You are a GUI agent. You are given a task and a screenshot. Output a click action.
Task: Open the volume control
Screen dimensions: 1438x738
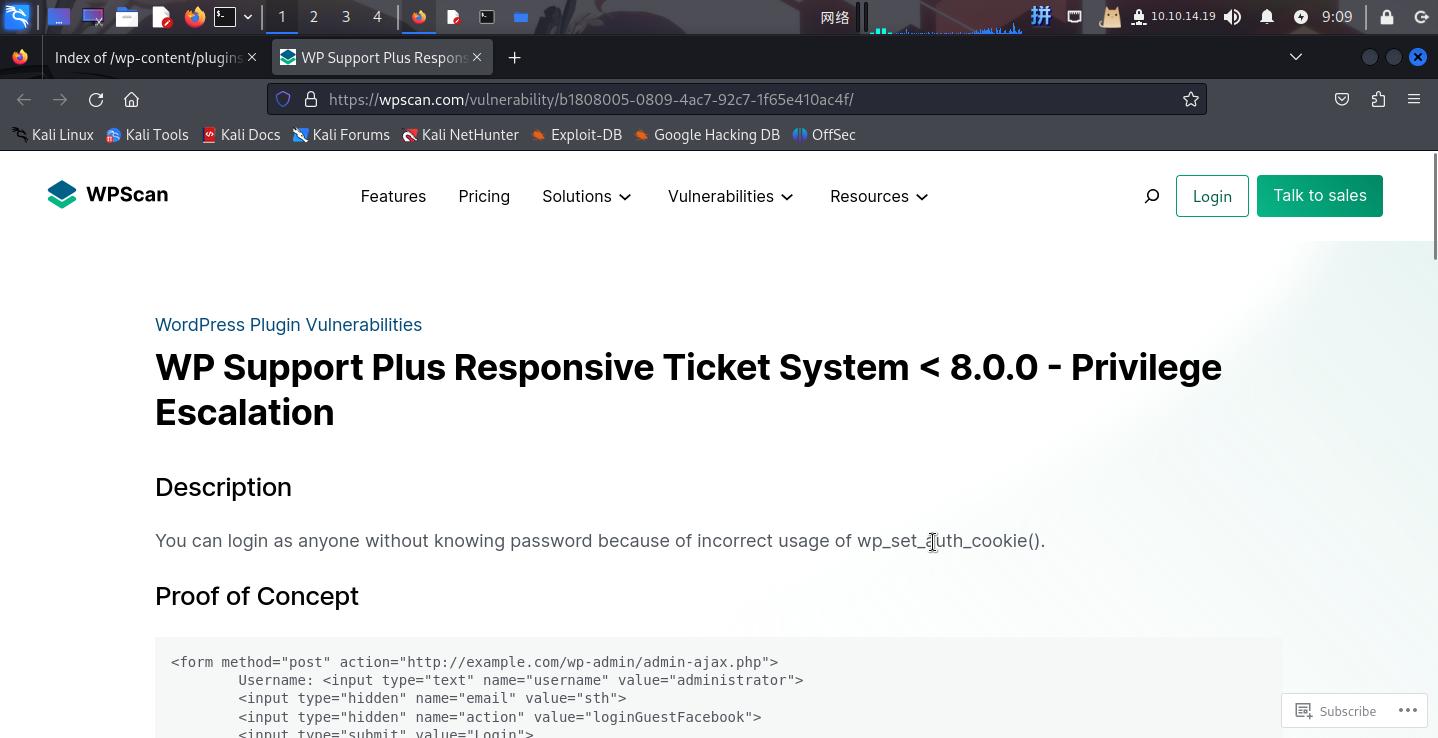[x=1233, y=17]
